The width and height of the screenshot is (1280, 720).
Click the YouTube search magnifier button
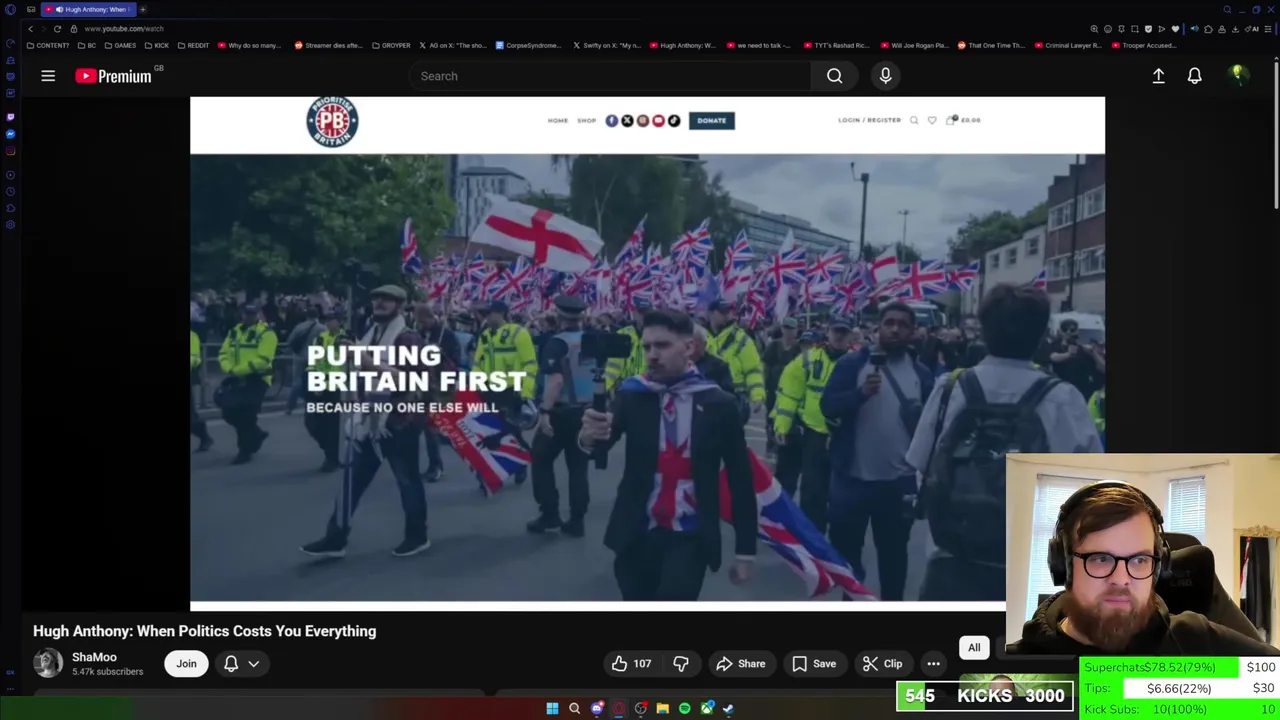click(x=834, y=76)
